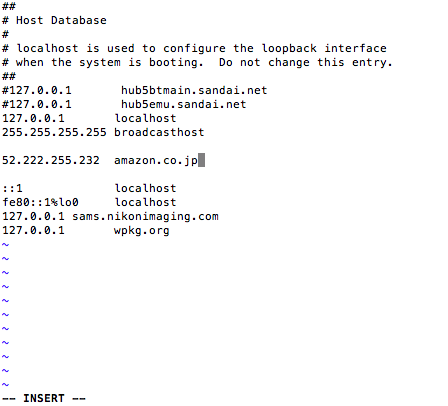Click the fe80::1%lo0 address

pyautogui.click(x=40, y=202)
